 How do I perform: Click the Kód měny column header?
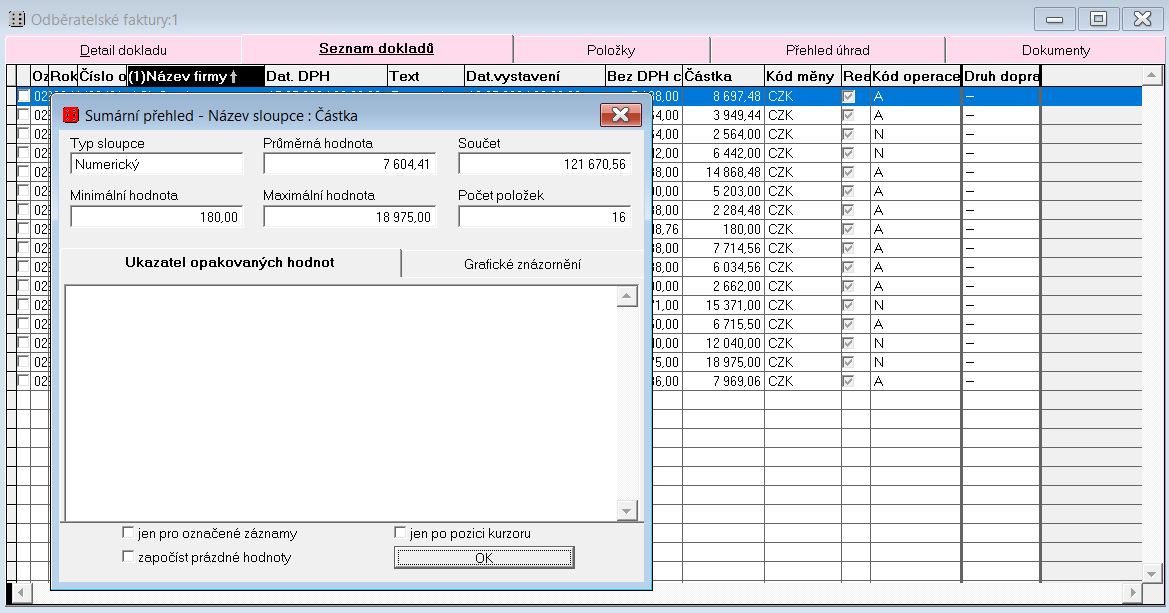pyautogui.click(x=801, y=76)
